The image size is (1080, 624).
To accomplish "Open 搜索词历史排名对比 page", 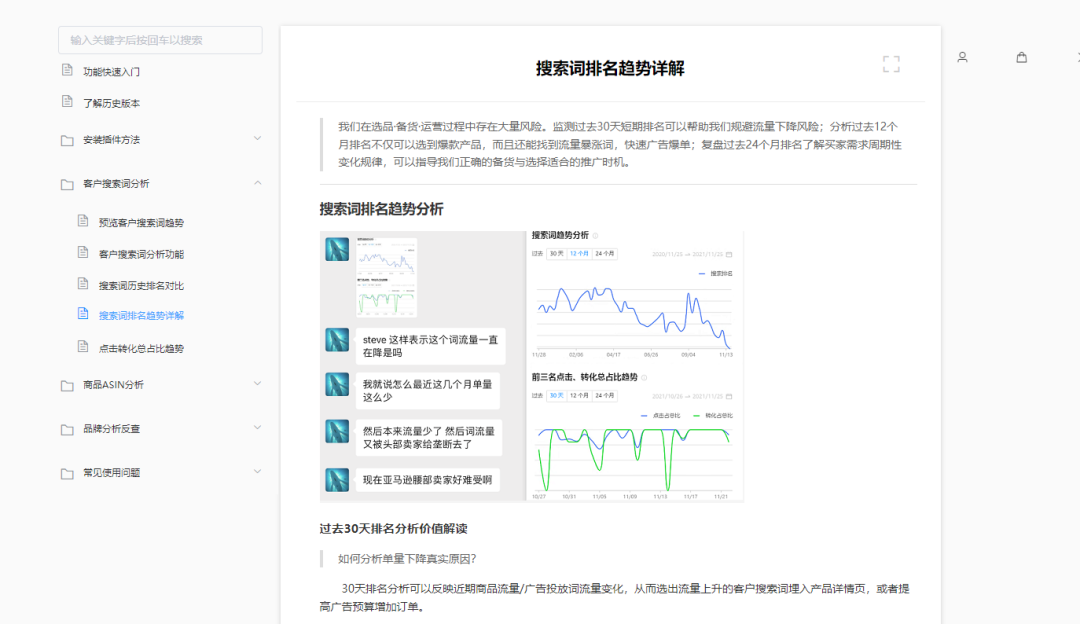I will [x=141, y=285].
